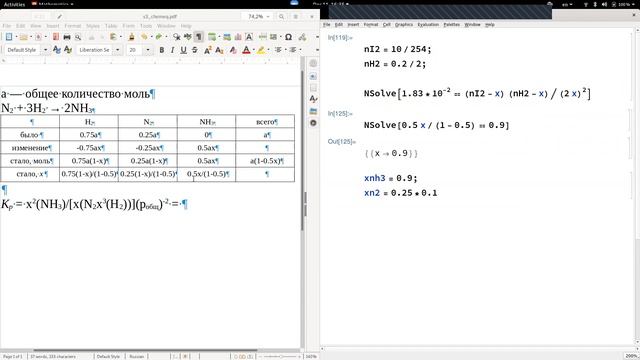Image resolution: width=640 pixels, height=360 pixels.
Task: Click the Font Name input field
Action: (95, 50)
